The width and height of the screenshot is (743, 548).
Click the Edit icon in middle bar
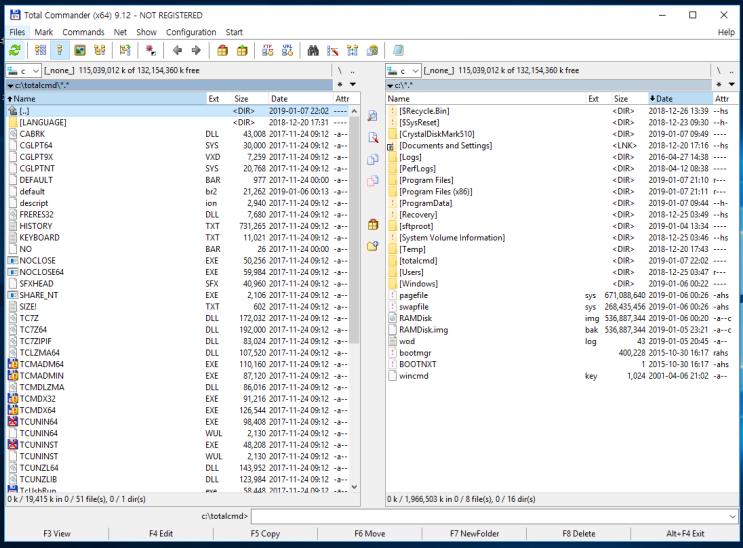click(373, 137)
